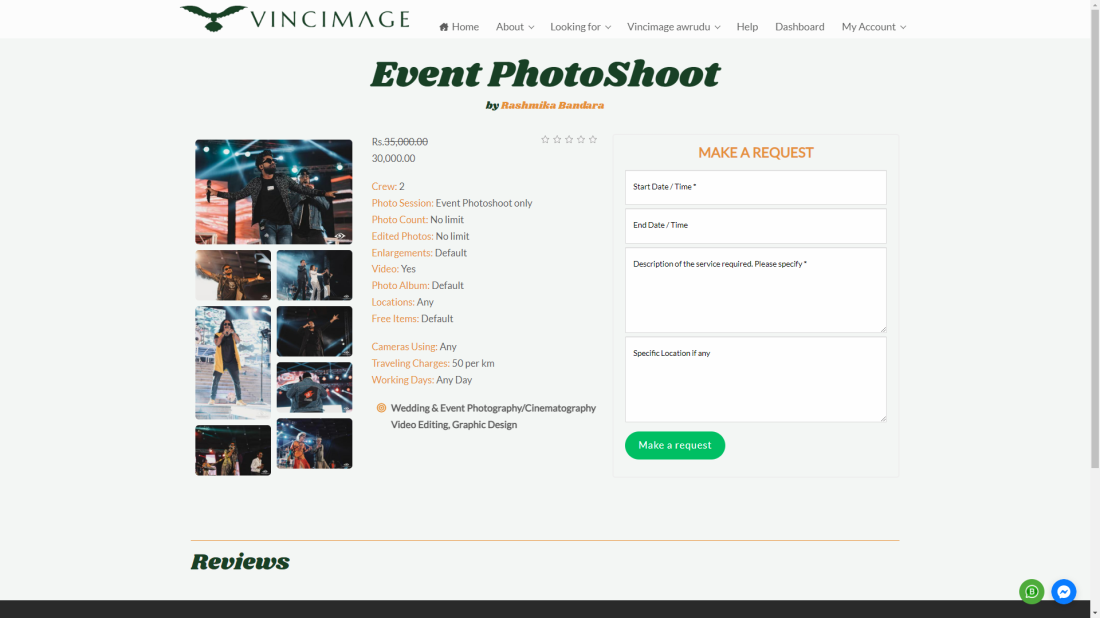Click the Video: Yes detail line

coord(394,269)
